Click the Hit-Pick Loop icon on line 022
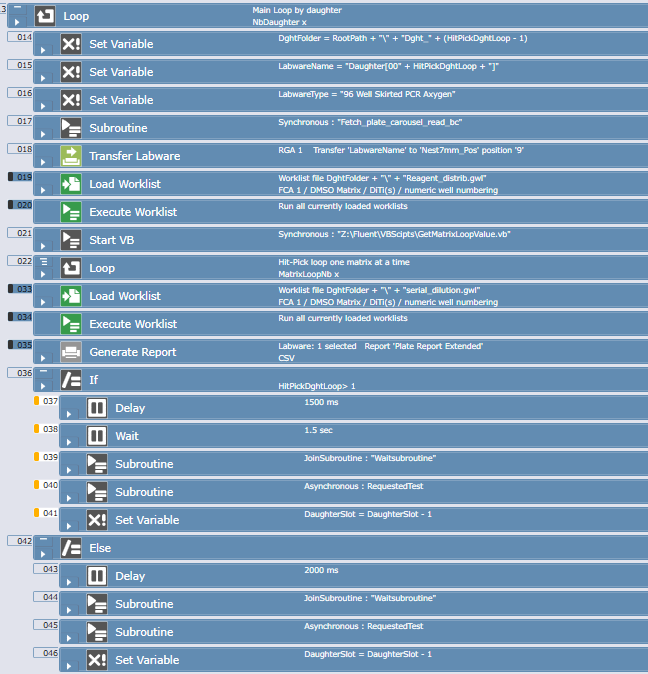The image size is (648, 674). [71, 268]
